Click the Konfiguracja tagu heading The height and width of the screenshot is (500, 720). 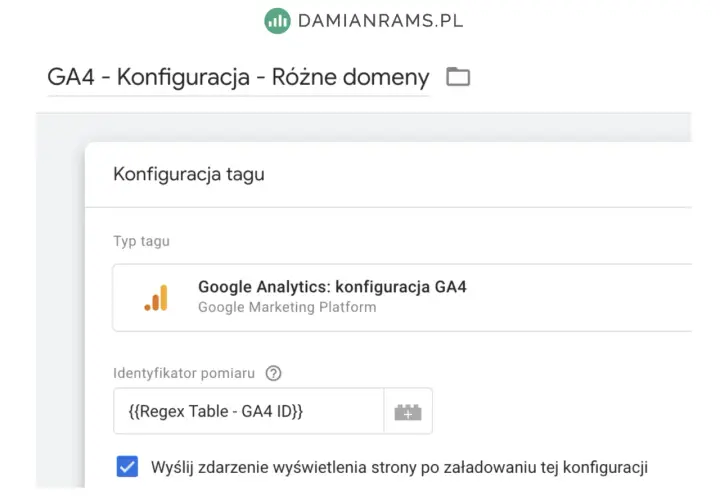coord(189,174)
